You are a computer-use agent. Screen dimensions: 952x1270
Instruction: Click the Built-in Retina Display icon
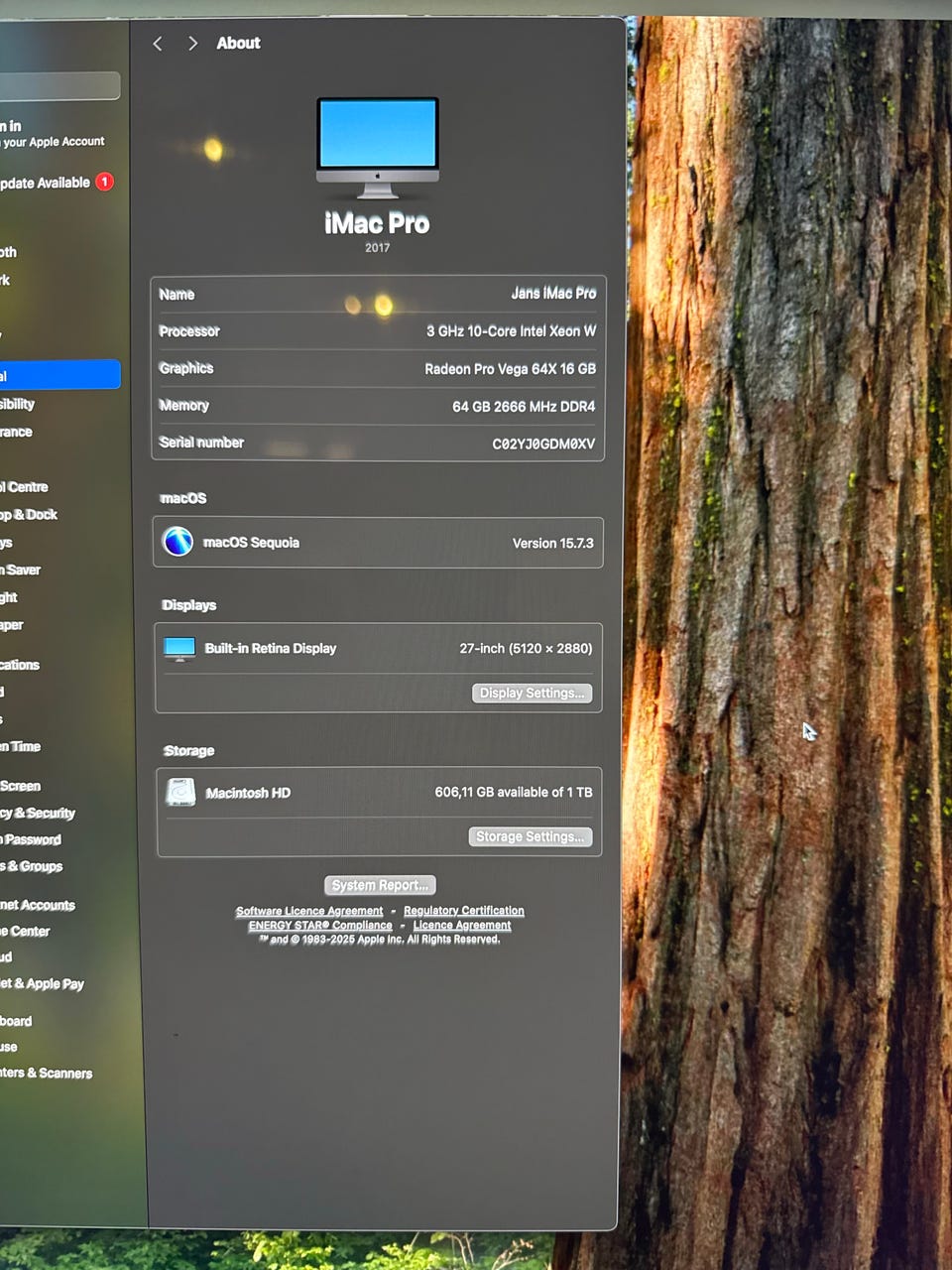point(179,649)
